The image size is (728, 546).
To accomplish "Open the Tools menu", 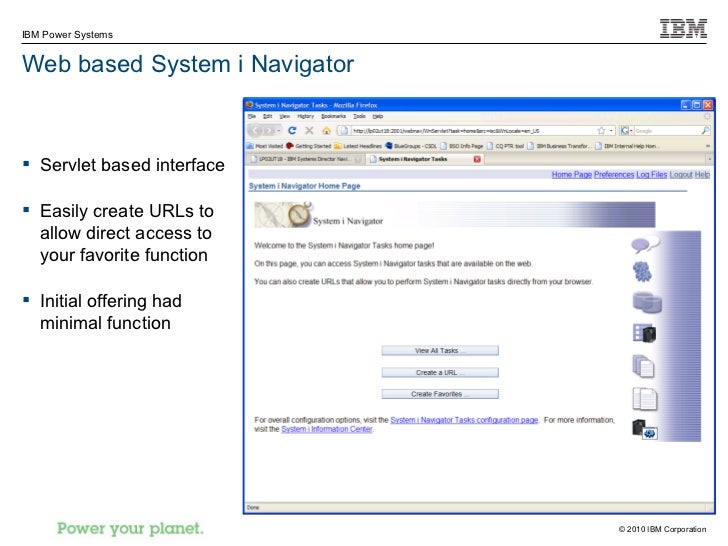I will 359,116.
